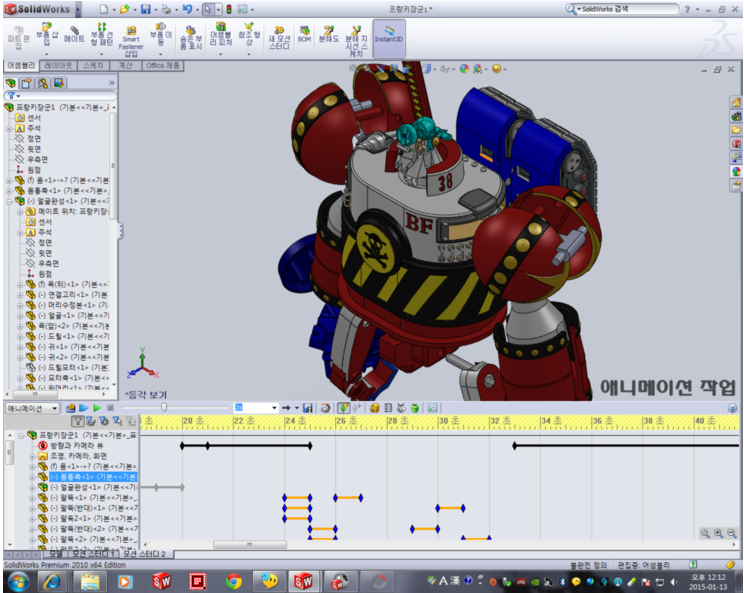Click the Motor icon in MotionManager toolbar
This screenshot has height=593, width=744.
374,408
